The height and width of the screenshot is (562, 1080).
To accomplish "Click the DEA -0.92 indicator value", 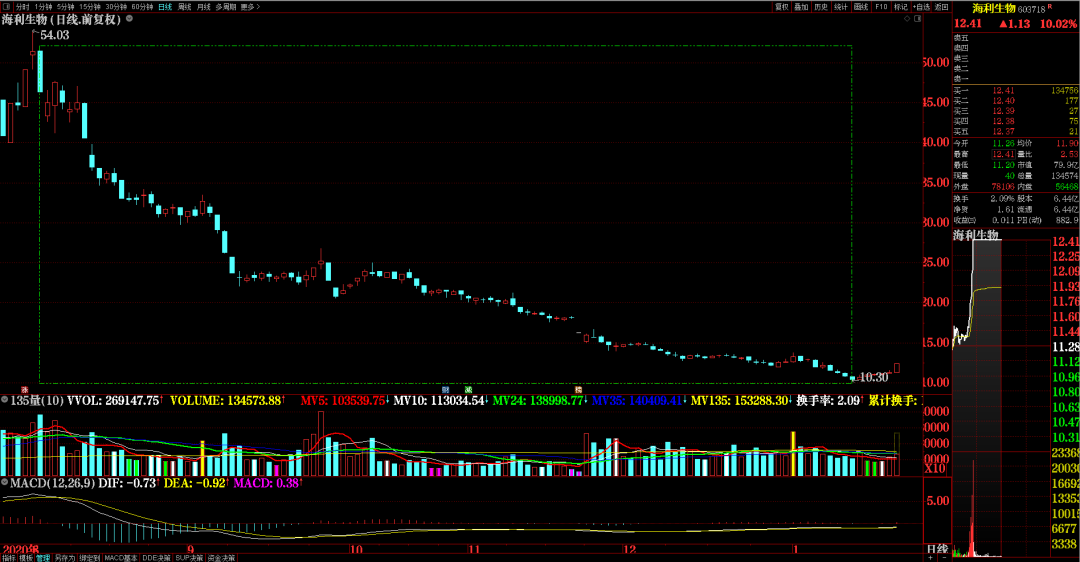I will (x=196, y=483).
